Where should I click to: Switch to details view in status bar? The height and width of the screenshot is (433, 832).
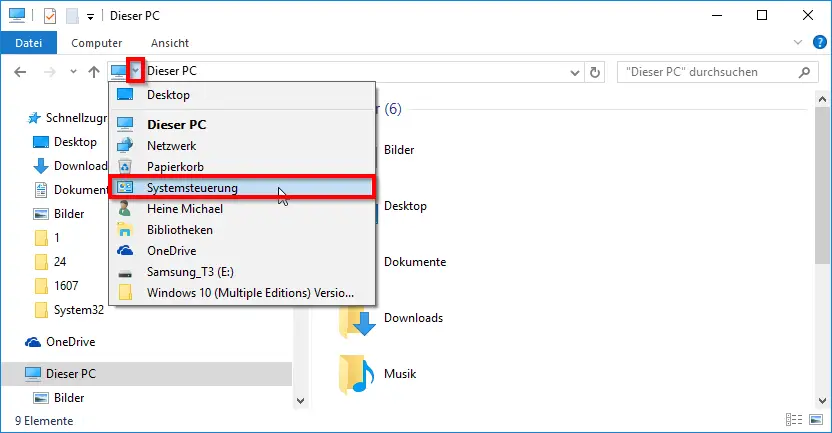794,420
